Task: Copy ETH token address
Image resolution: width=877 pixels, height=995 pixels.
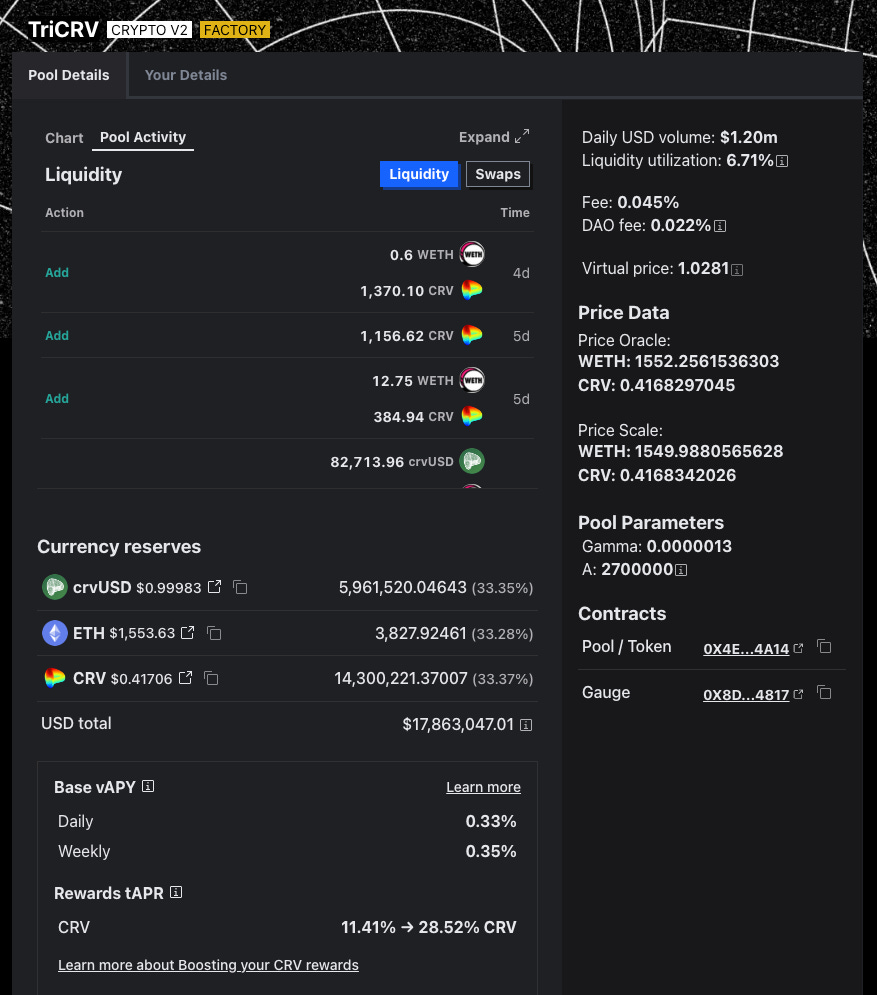Action: [214, 633]
